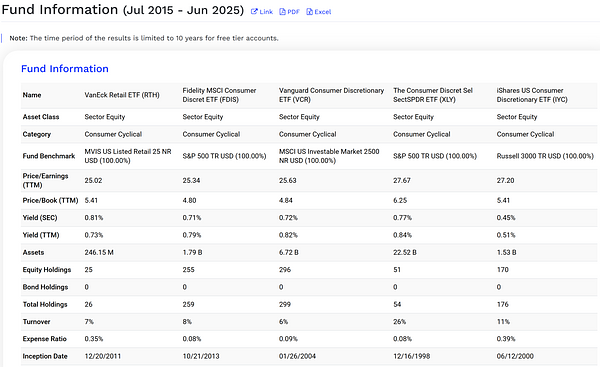Export results as PDF
The image size is (600, 367).
289,12
